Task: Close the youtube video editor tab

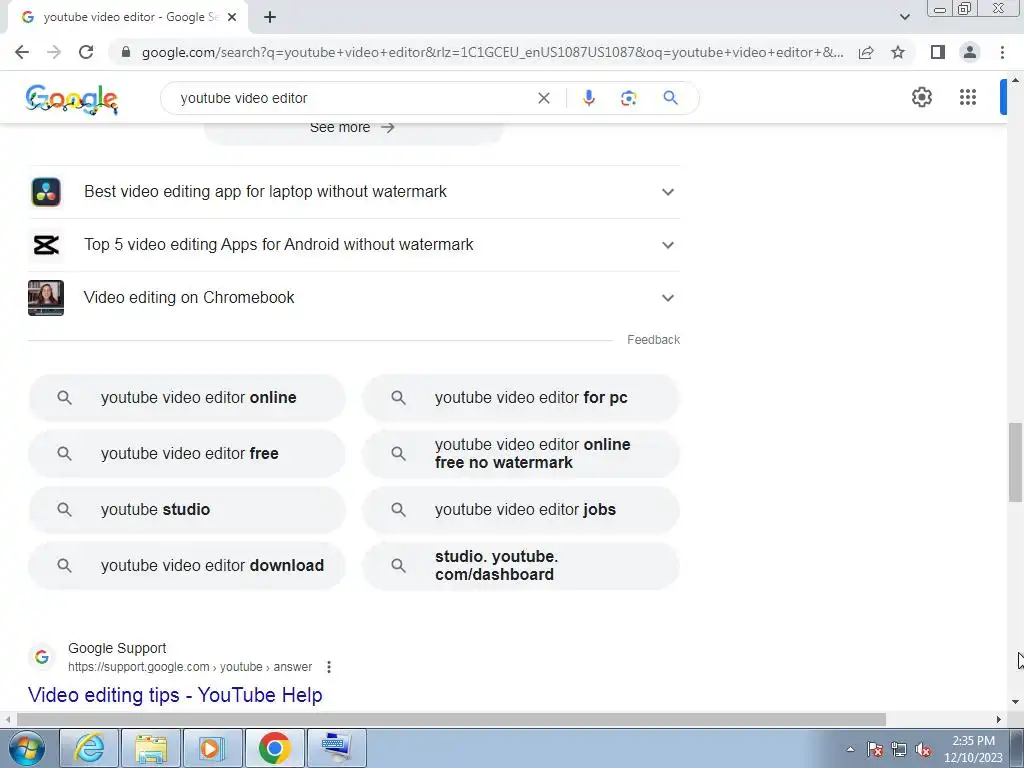Action: pos(232,17)
